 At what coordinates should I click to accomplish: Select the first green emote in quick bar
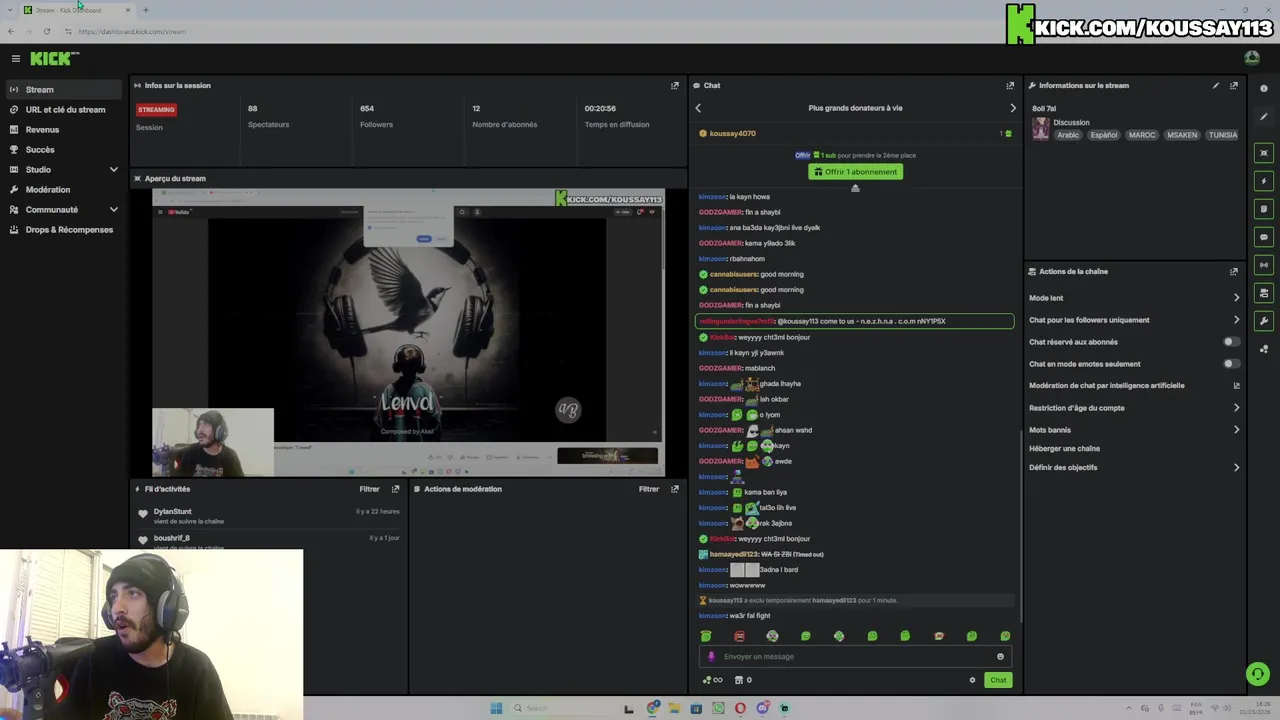pyautogui.click(x=706, y=636)
